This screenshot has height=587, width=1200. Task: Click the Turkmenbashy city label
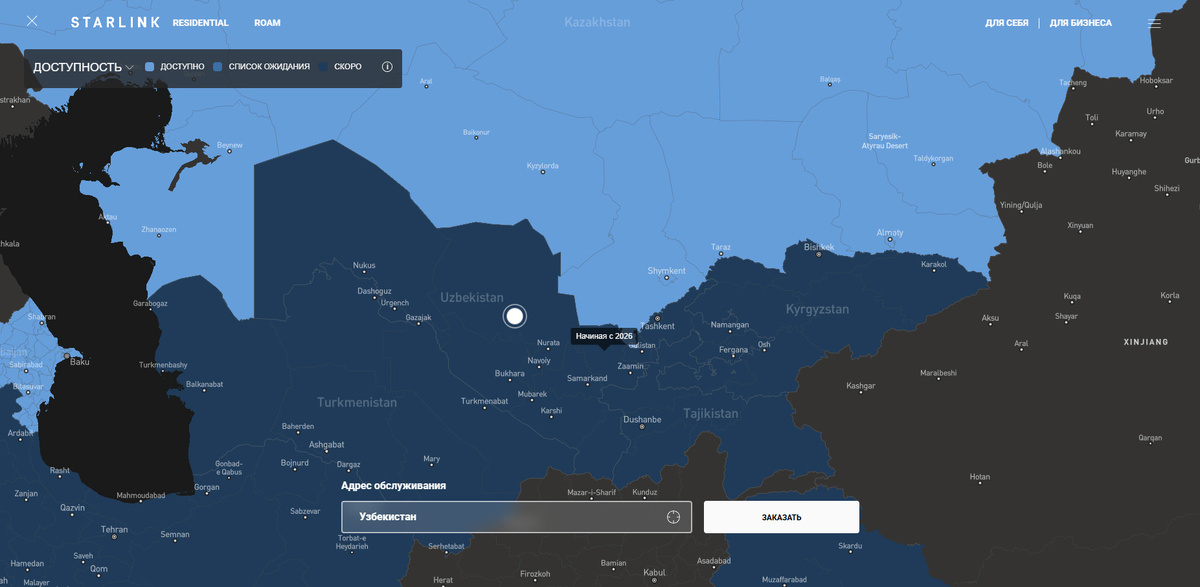pyautogui.click(x=163, y=365)
